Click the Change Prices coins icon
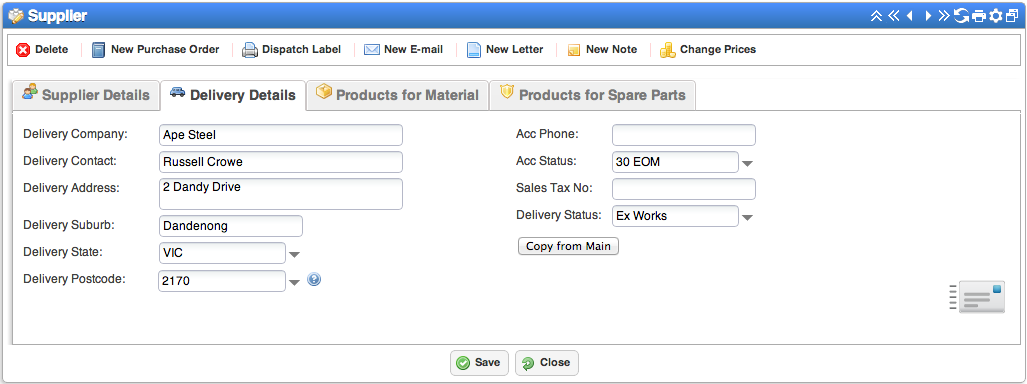1027x384 pixels. tap(667, 50)
